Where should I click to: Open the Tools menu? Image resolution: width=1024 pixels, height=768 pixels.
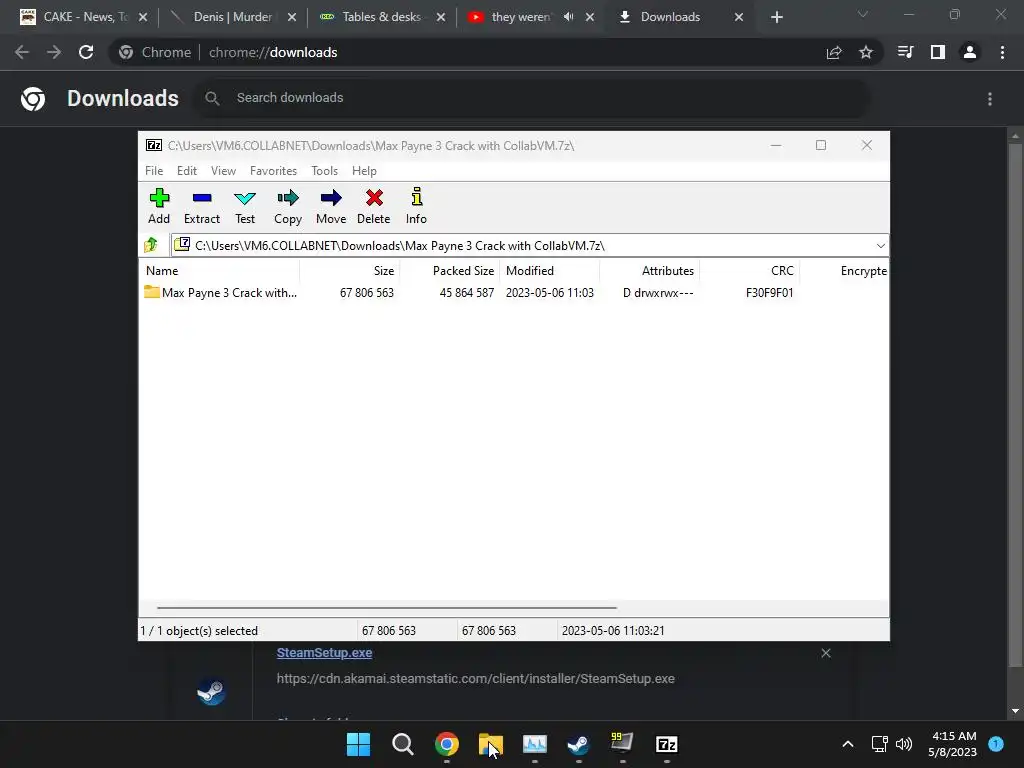pyautogui.click(x=325, y=170)
